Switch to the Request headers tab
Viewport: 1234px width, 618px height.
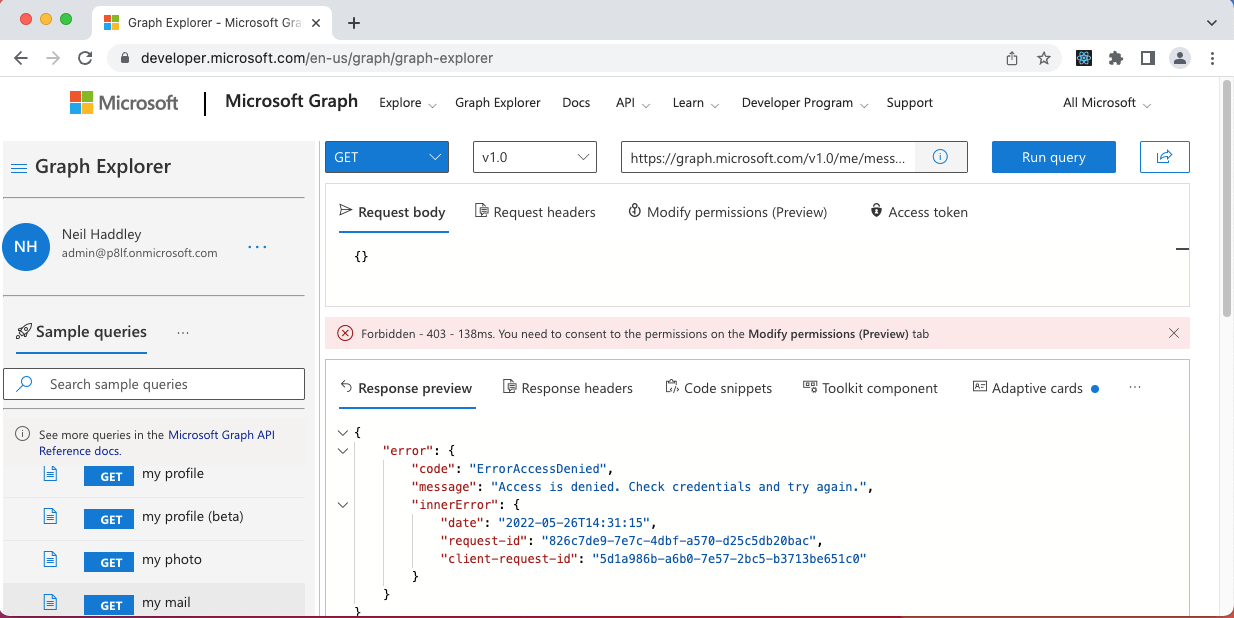pos(535,212)
